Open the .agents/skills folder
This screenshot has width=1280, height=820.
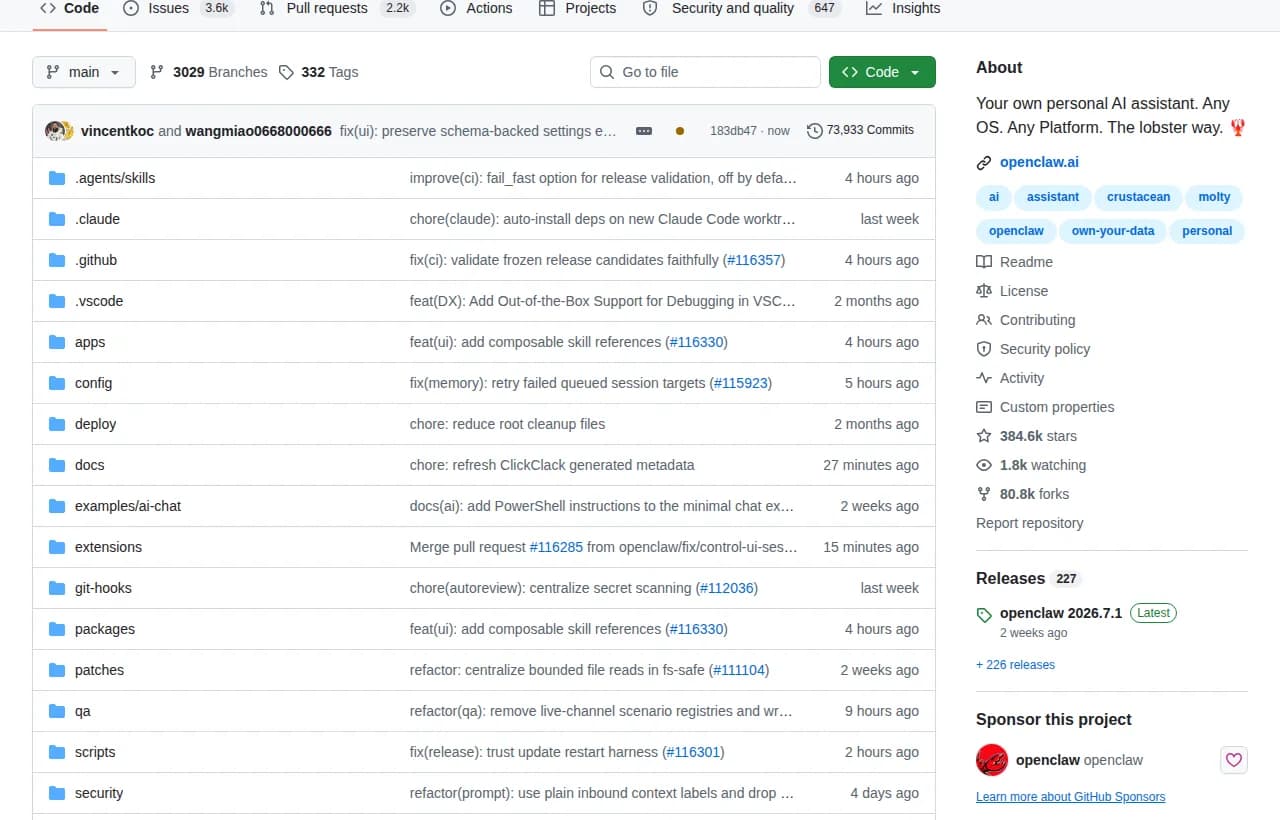115,178
